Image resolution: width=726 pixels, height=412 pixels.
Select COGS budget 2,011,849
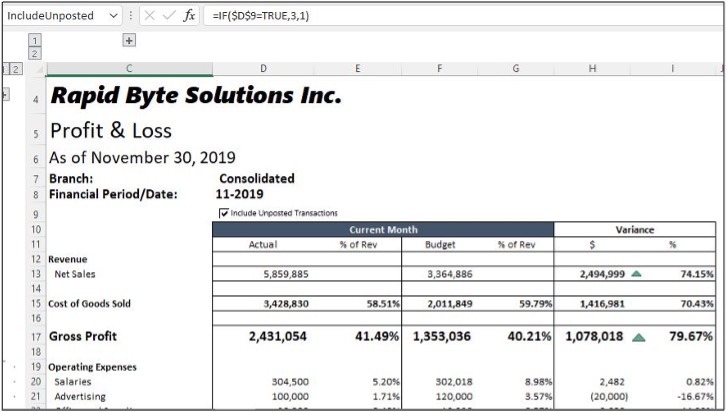click(450, 304)
